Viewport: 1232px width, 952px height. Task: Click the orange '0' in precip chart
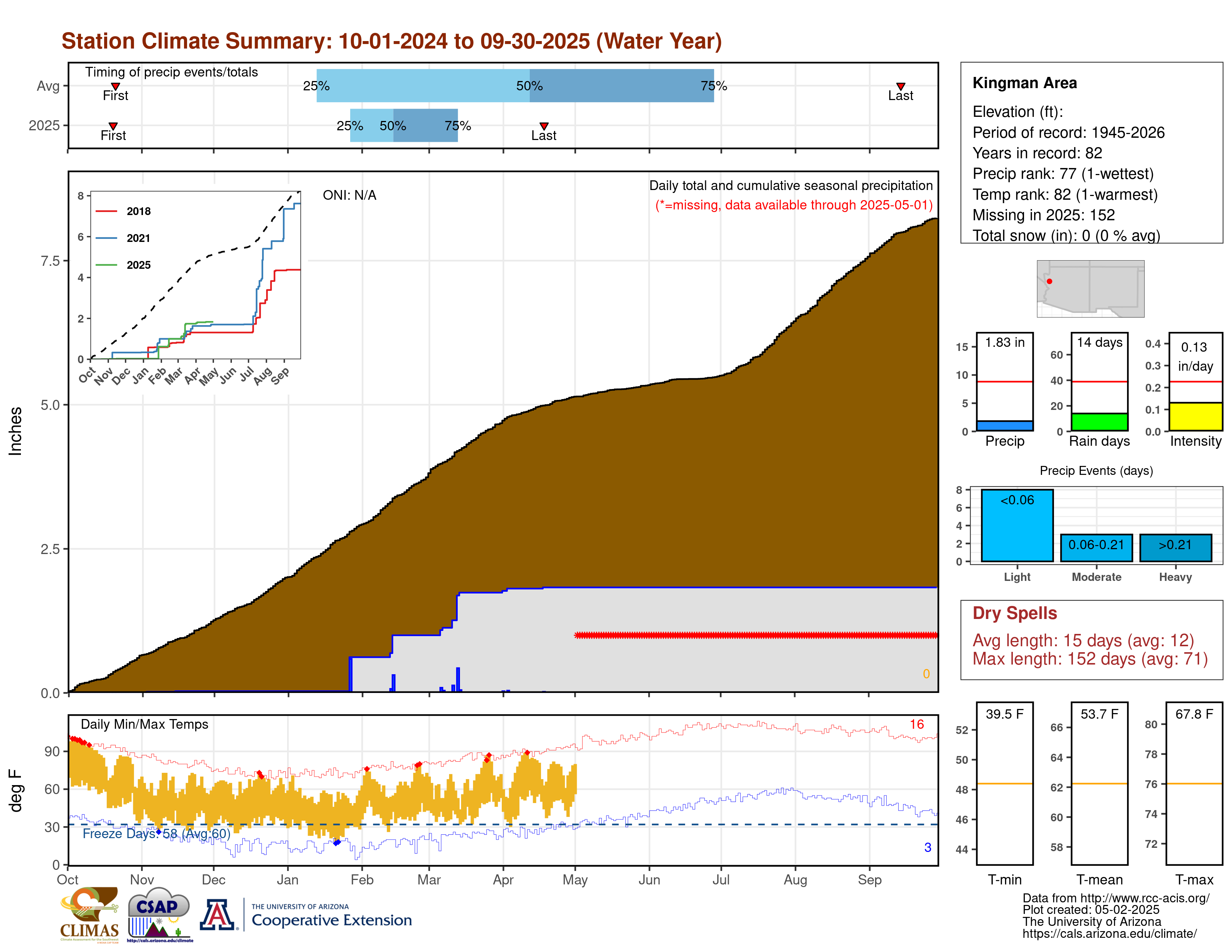pyautogui.click(x=926, y=674)
